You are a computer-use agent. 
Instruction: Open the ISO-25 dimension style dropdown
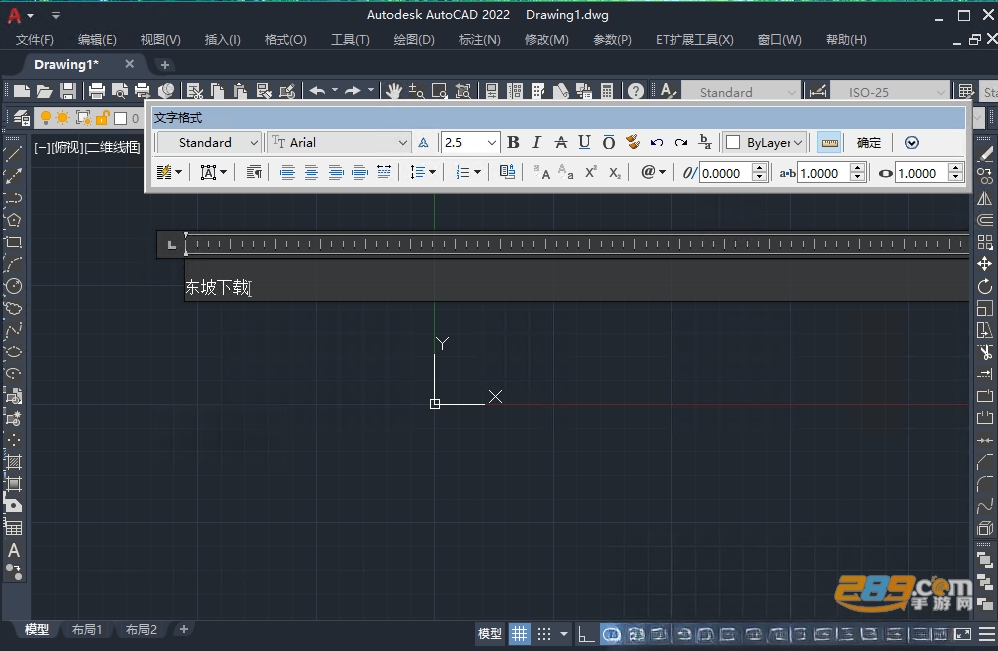tap(890, 92)
